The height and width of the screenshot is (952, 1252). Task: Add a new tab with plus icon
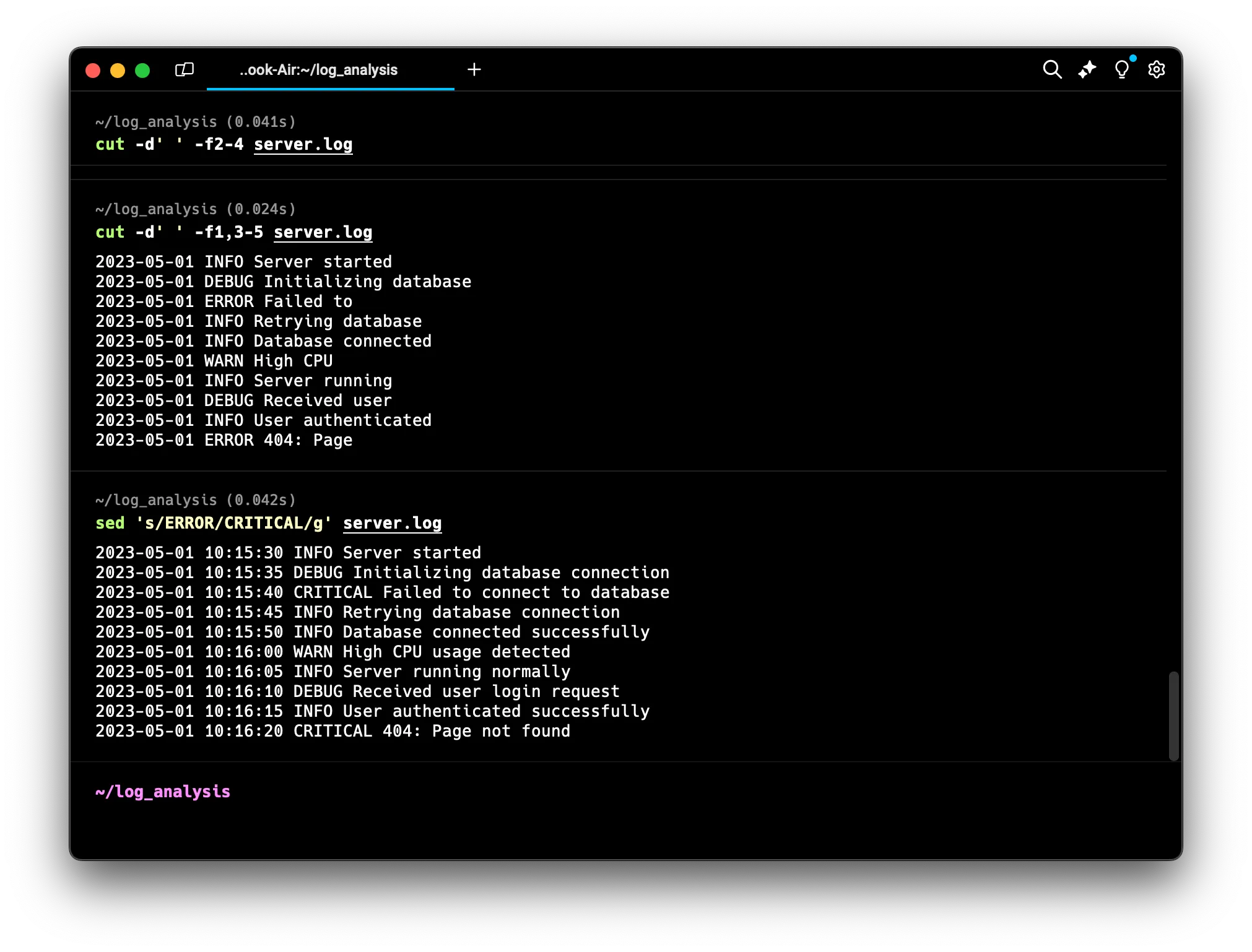[x=474, y=69]
